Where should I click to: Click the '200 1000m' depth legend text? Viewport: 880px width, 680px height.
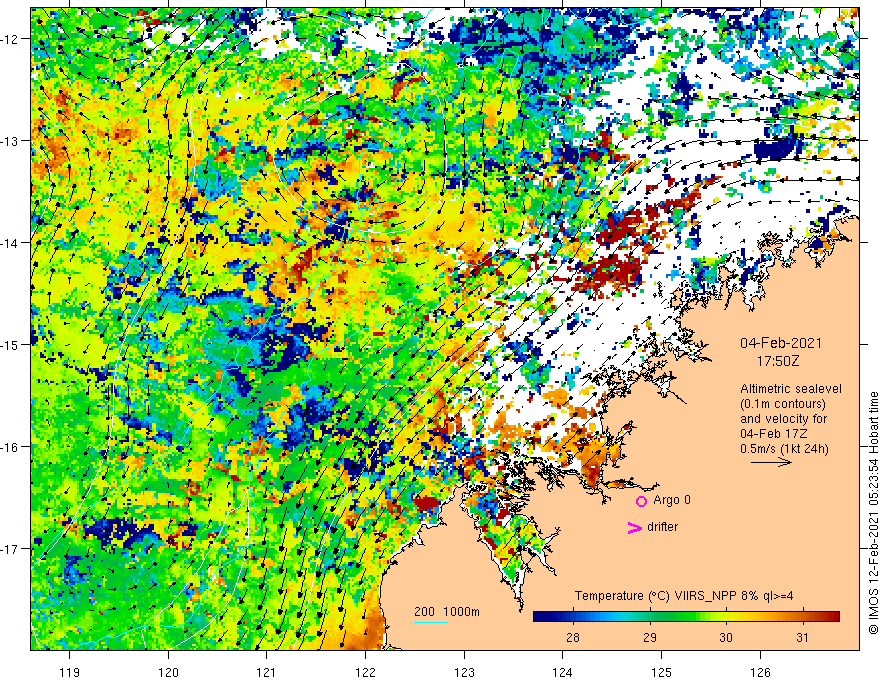click(x=447, y=612)
